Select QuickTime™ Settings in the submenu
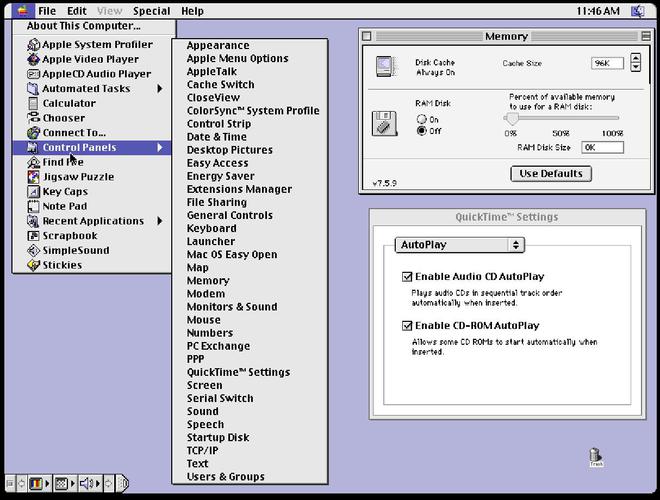The height and width of the screenshot is (500, 660). tap(250, 372)
